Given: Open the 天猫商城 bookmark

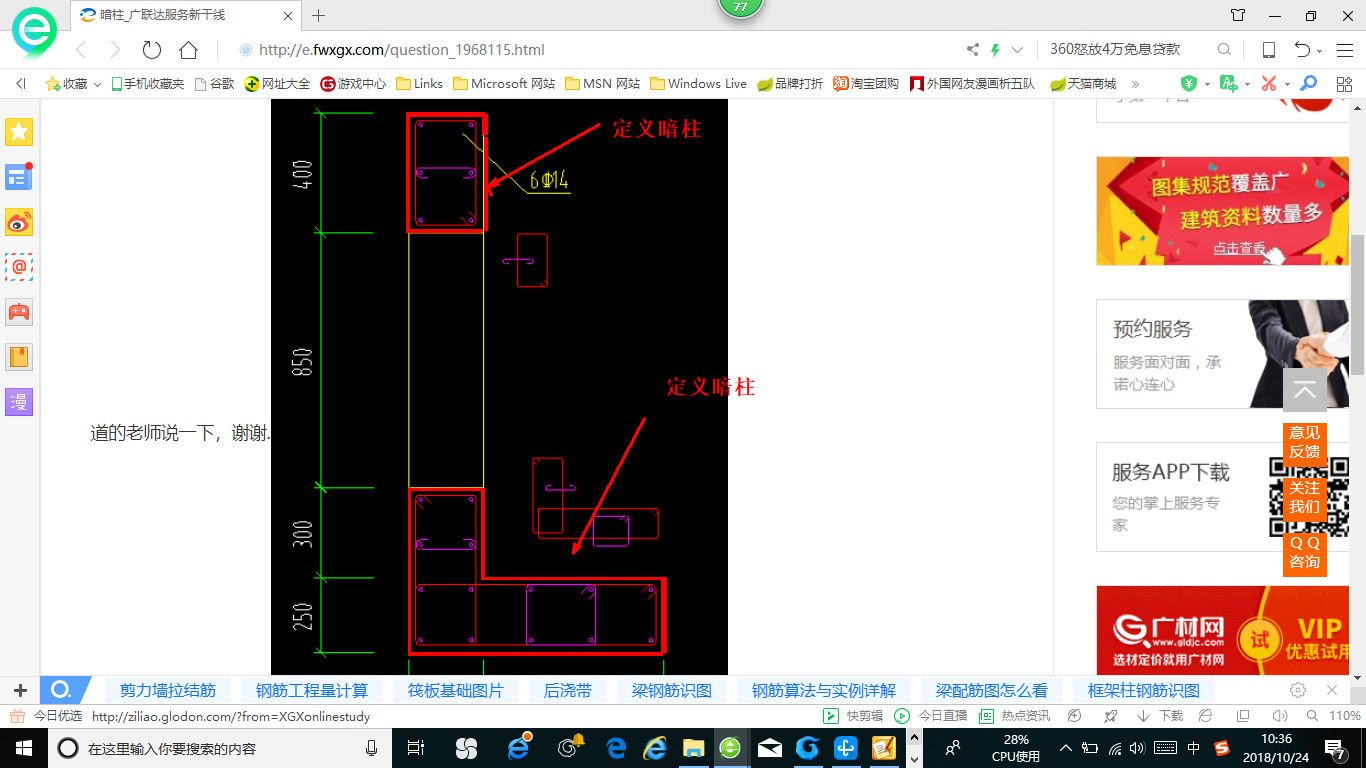Looking at the screenshot, I should [x=1083, y=84].
